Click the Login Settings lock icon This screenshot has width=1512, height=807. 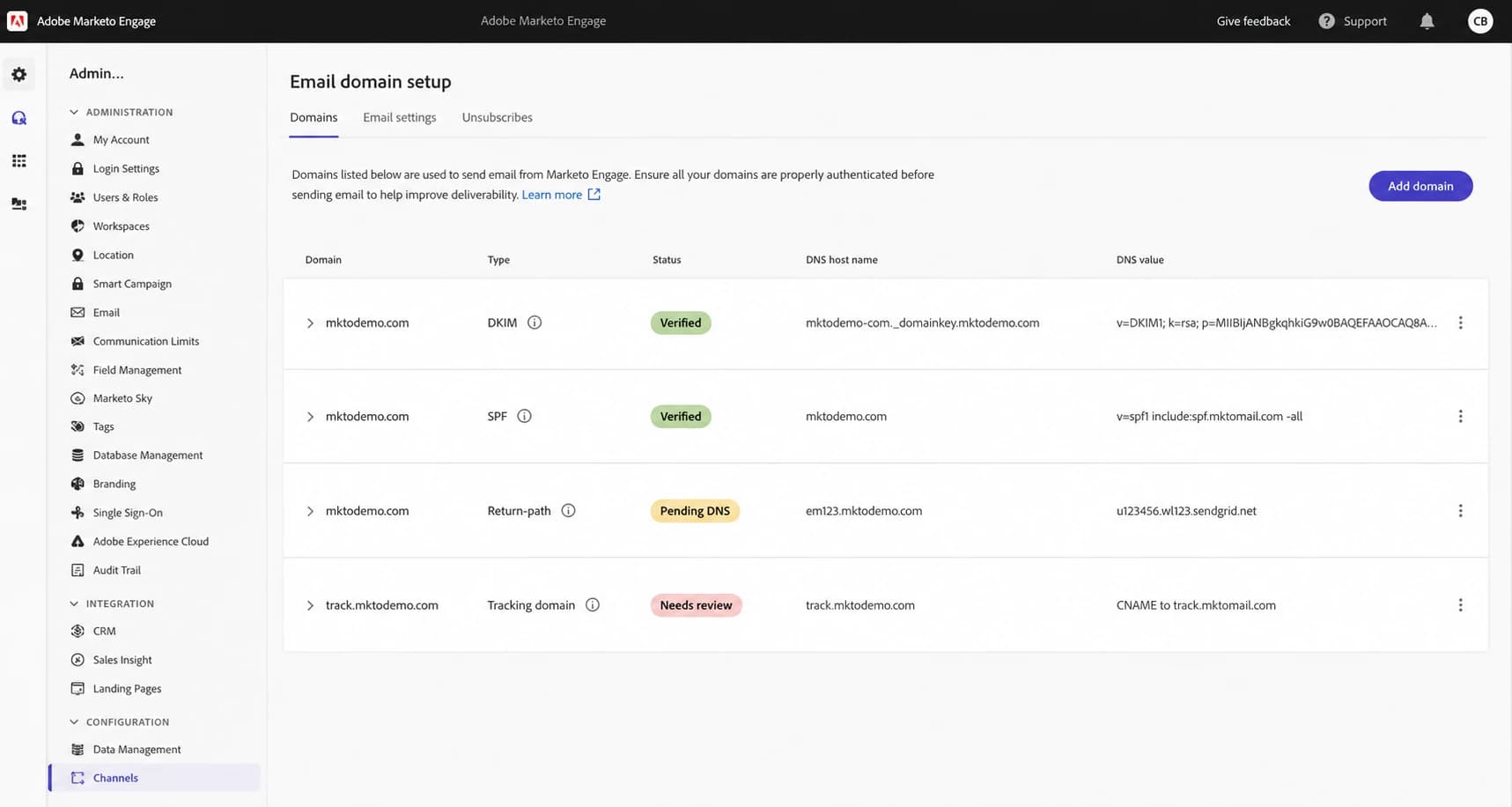pos(77,168)
